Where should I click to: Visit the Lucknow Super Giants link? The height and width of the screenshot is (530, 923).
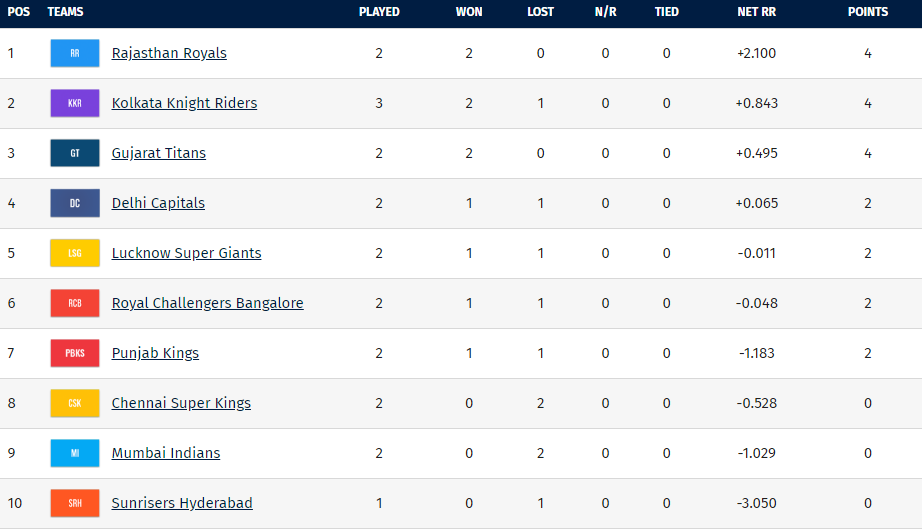(186, 253)
